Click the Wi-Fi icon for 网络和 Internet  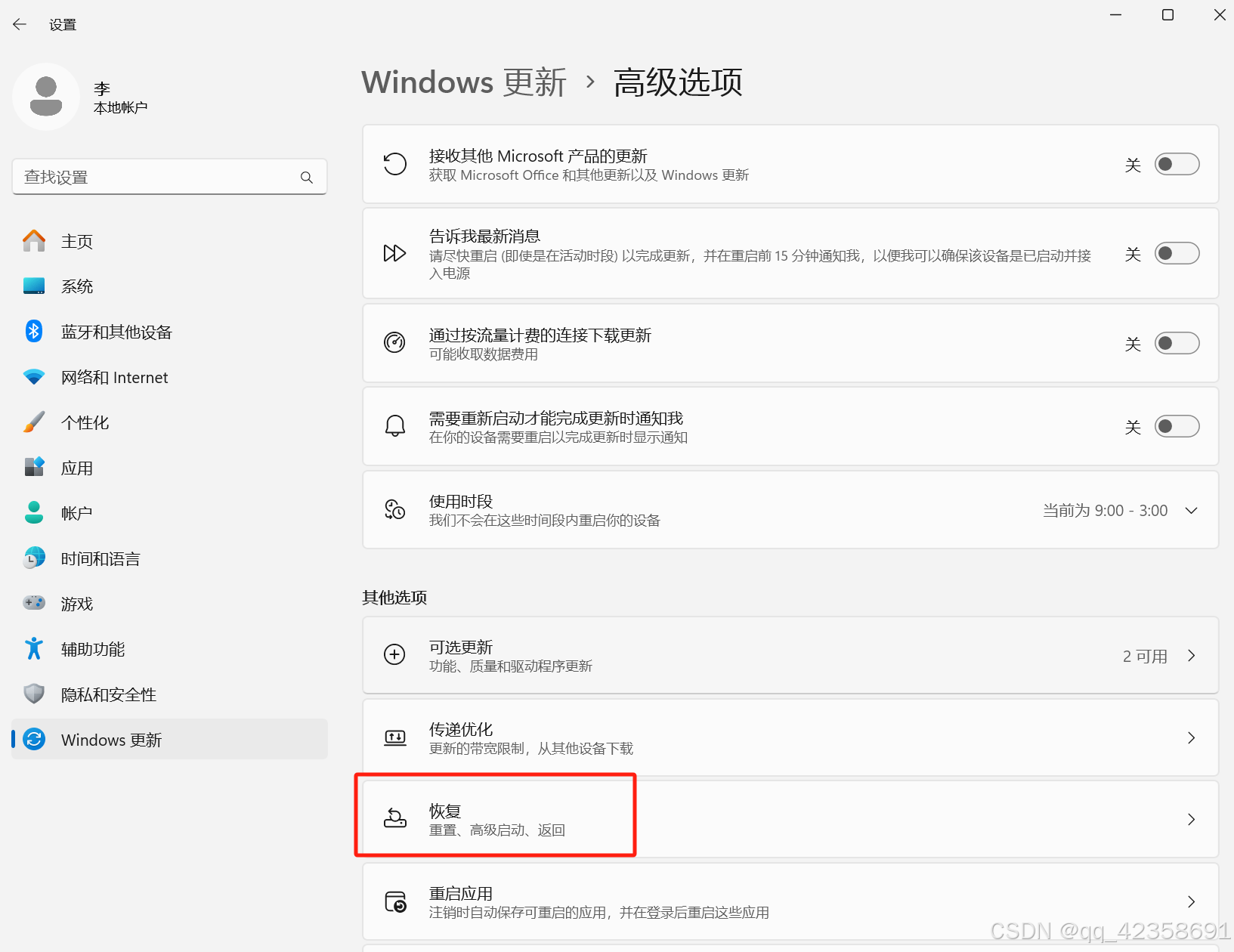[x=34, y=377]
